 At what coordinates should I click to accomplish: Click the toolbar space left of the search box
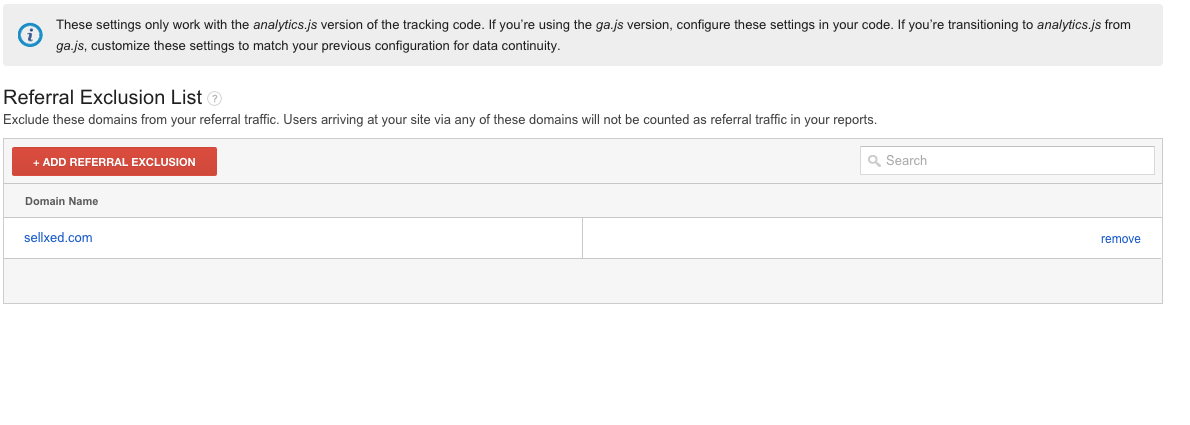point(540,161)
